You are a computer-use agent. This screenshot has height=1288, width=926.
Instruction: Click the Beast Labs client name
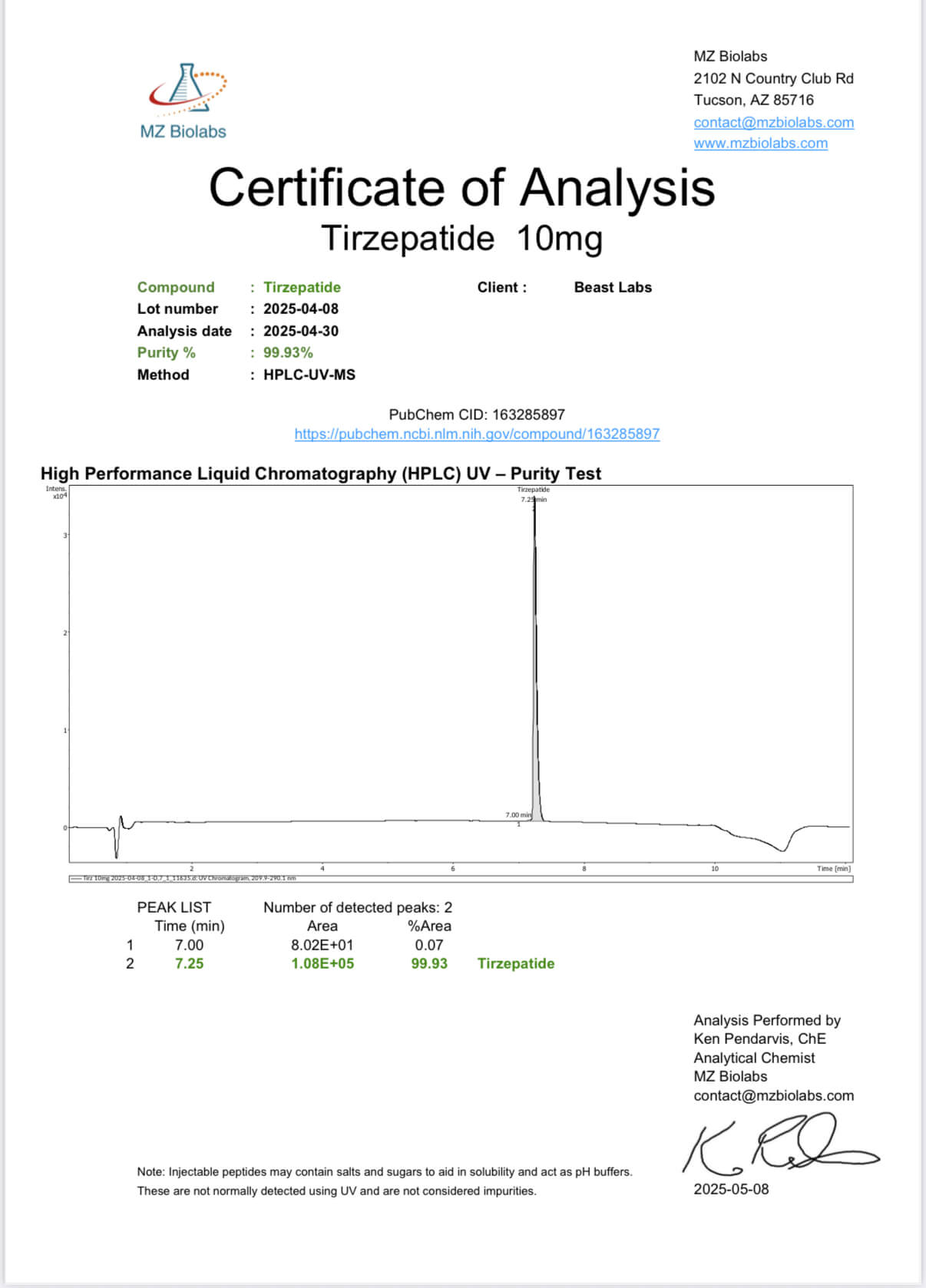612,288
